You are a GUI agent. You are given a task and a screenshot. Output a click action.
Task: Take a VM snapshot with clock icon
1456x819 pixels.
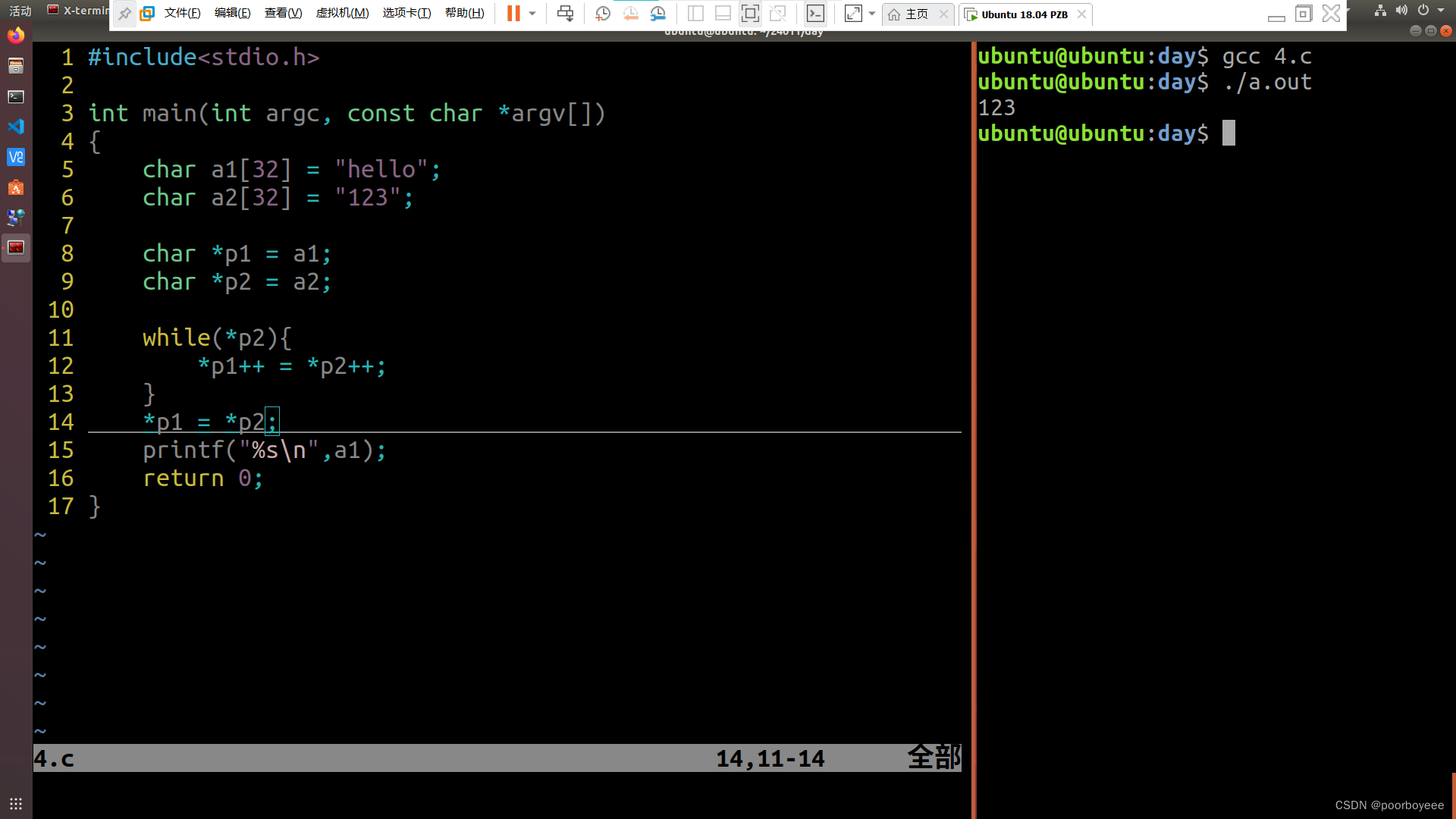click(x=603, y=14)
